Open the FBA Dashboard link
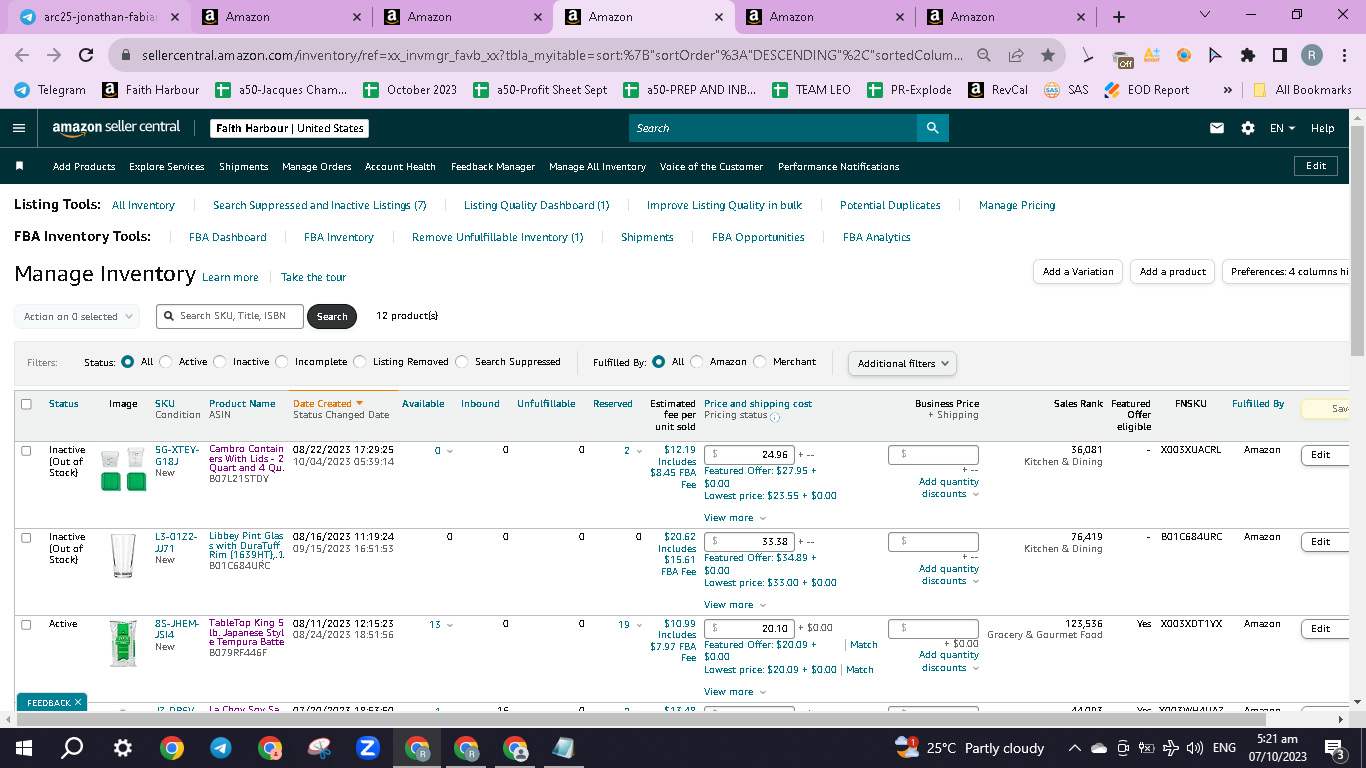 (228, 237)
